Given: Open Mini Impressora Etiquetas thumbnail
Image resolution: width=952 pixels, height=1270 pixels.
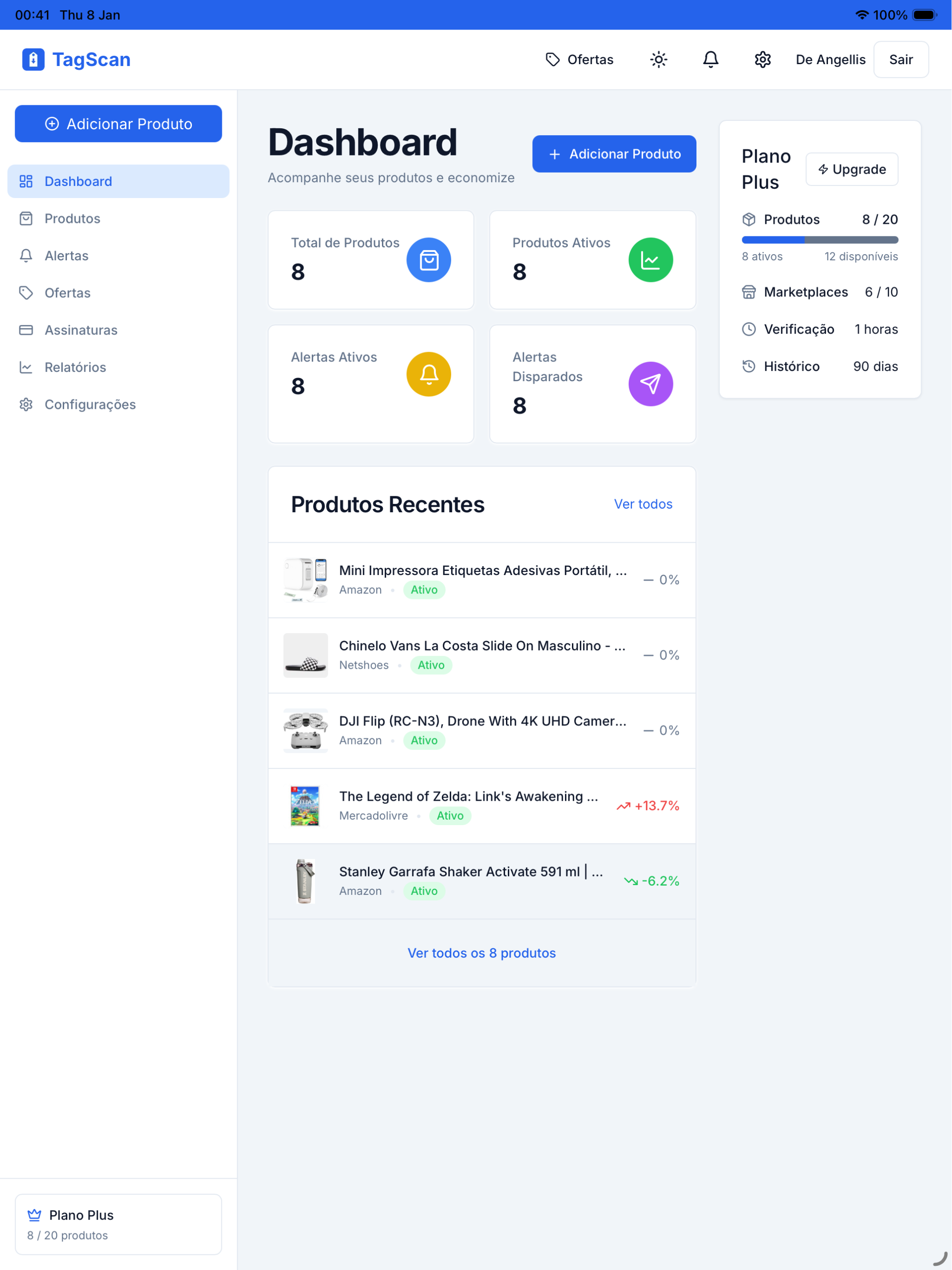Looking at the screenshot, I should pos(305,580).
